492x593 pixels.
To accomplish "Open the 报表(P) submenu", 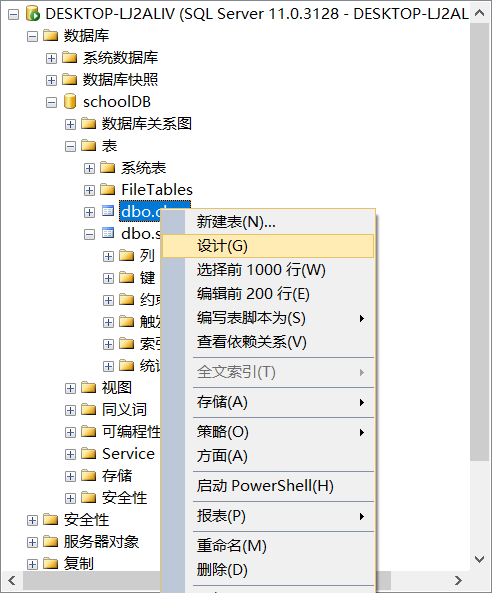I will coord(268,516).
